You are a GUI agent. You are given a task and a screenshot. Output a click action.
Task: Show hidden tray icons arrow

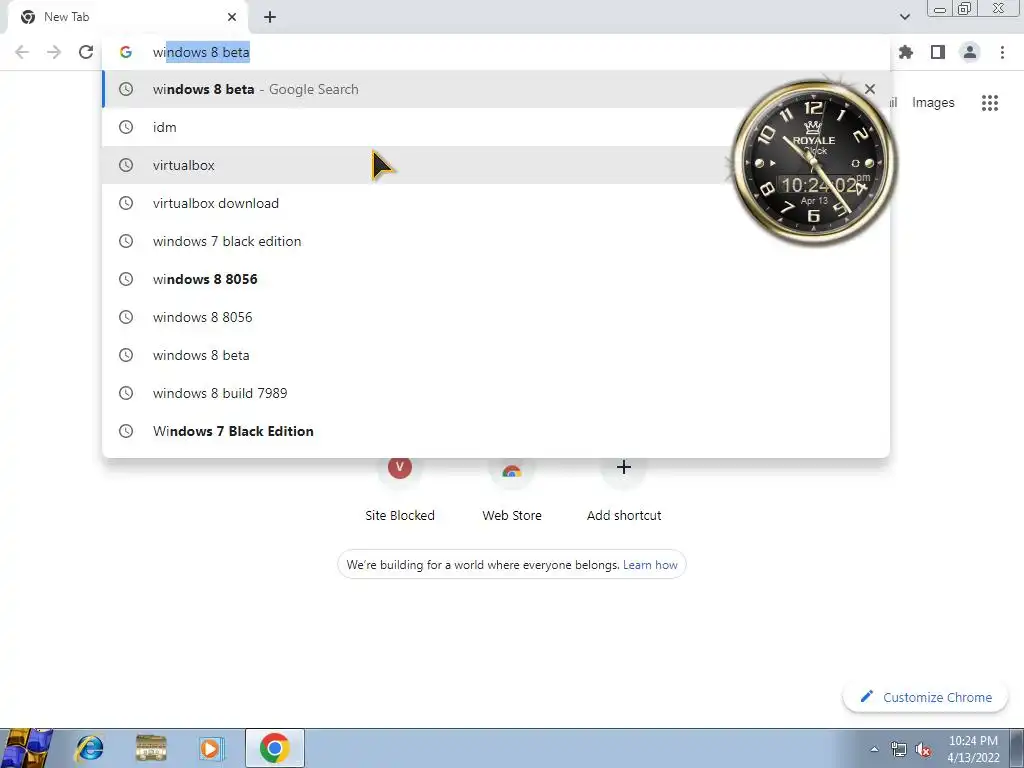coord(874,749)
